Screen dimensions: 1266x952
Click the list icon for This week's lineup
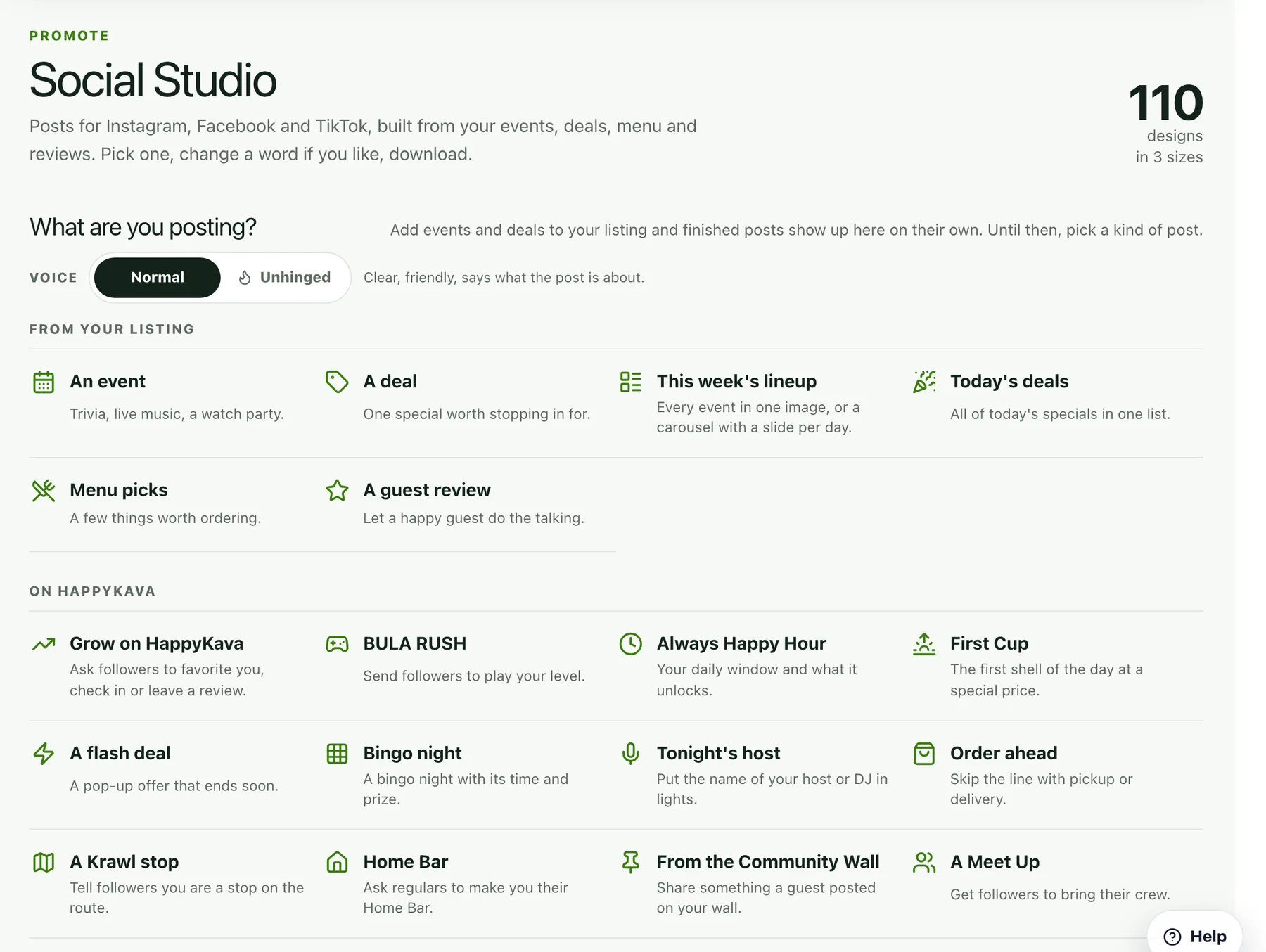tap(631, 382)
